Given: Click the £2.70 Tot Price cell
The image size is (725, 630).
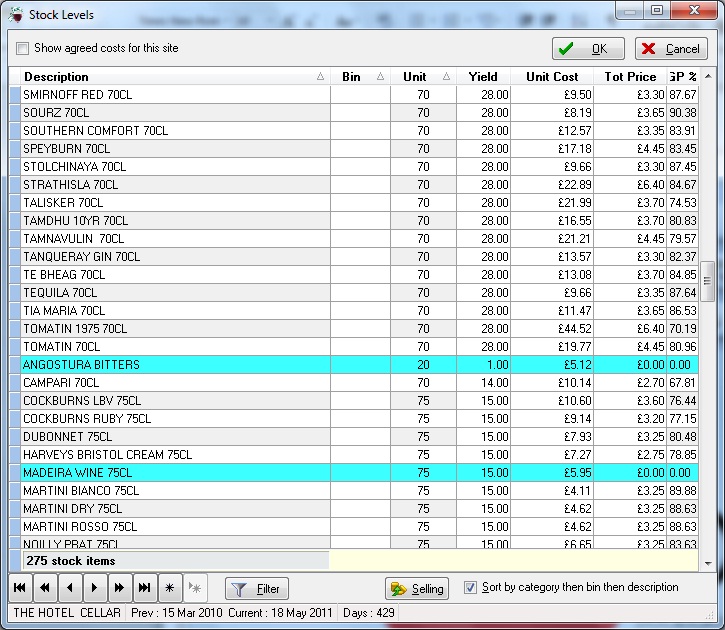Looking at the screenshot, I should coord(630,383).
